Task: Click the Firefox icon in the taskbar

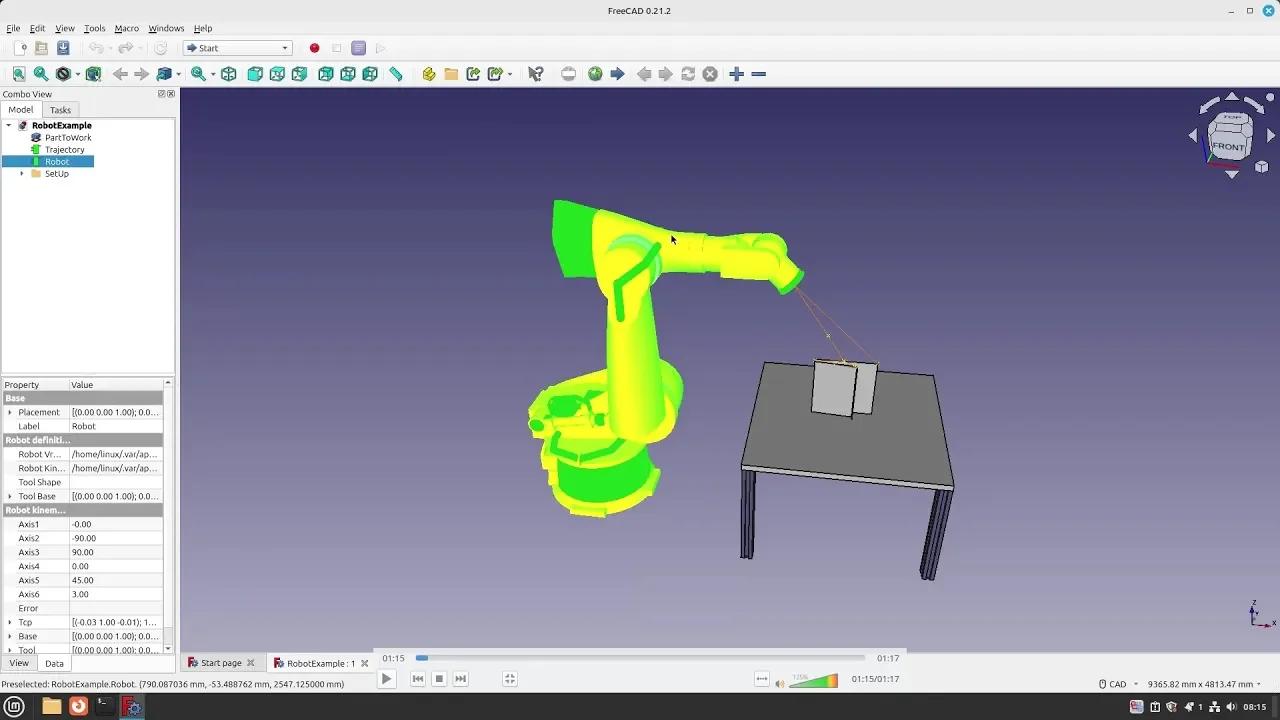Action: point(79,705)
